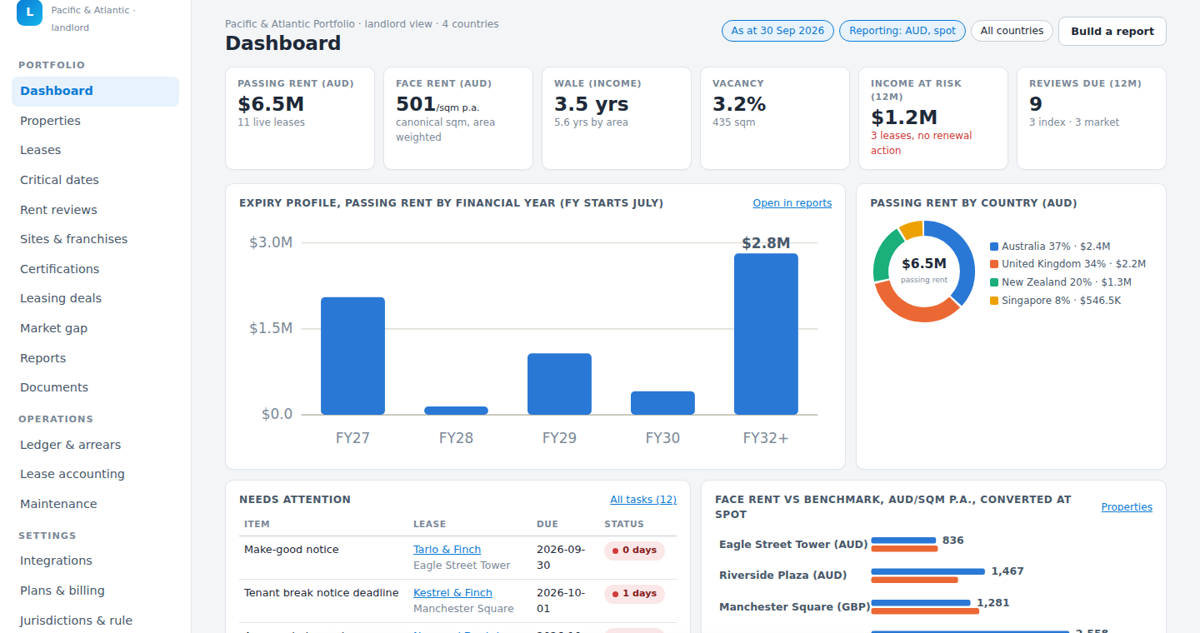Screen dimensions: 1200x633
Task: Click the blue L workspace logo
Action: (x=29, y=13)
